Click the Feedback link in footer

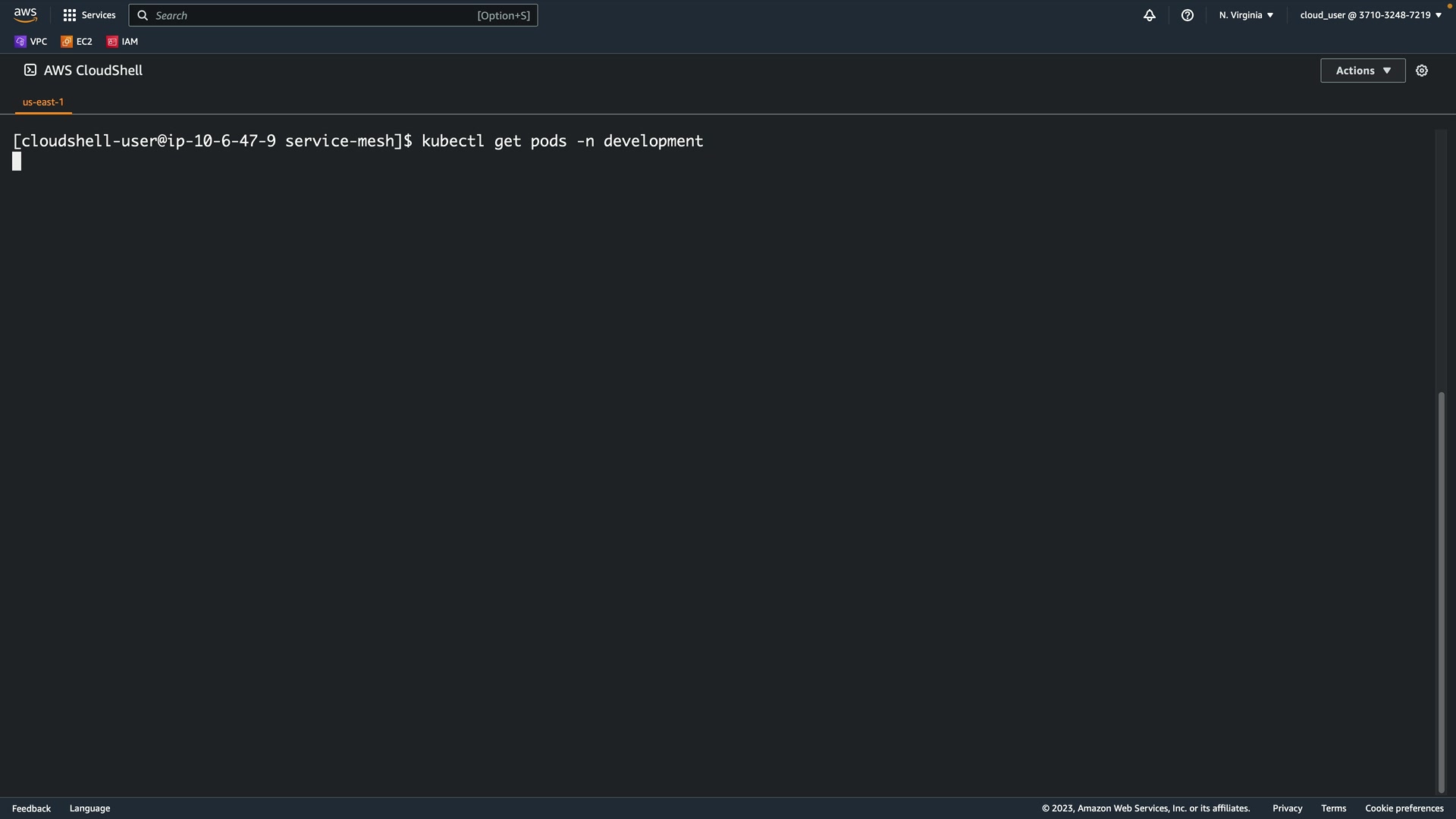click(x=31, y=808)
